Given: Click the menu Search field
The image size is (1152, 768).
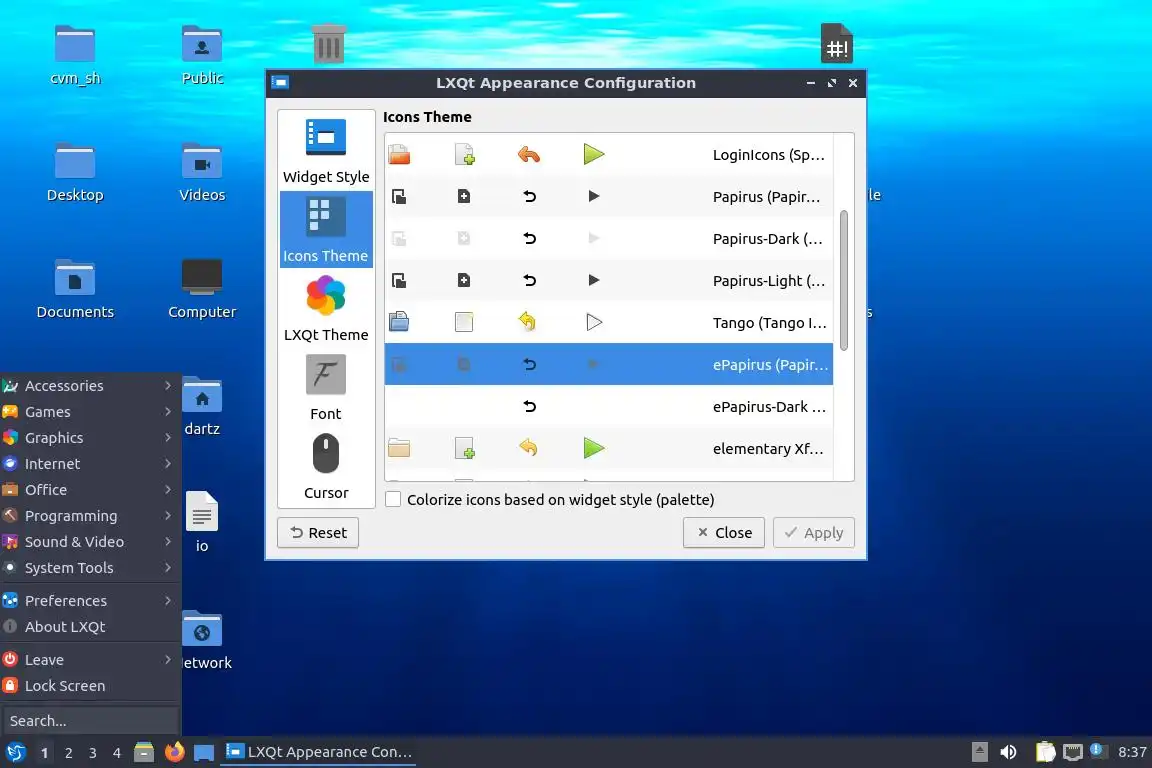Looking at the screenshot, I should 90,721.
